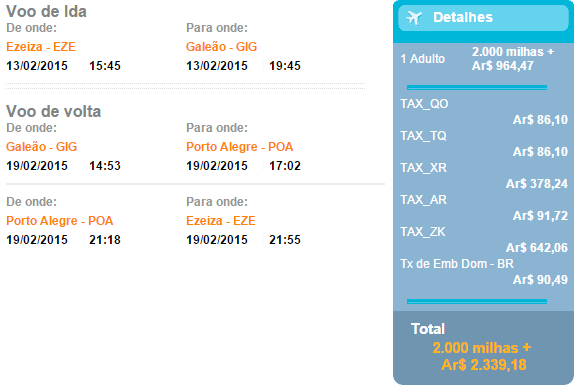575x385 pixels.
Task: Click the Voo de Ida heading
Action: pos(46,11)
